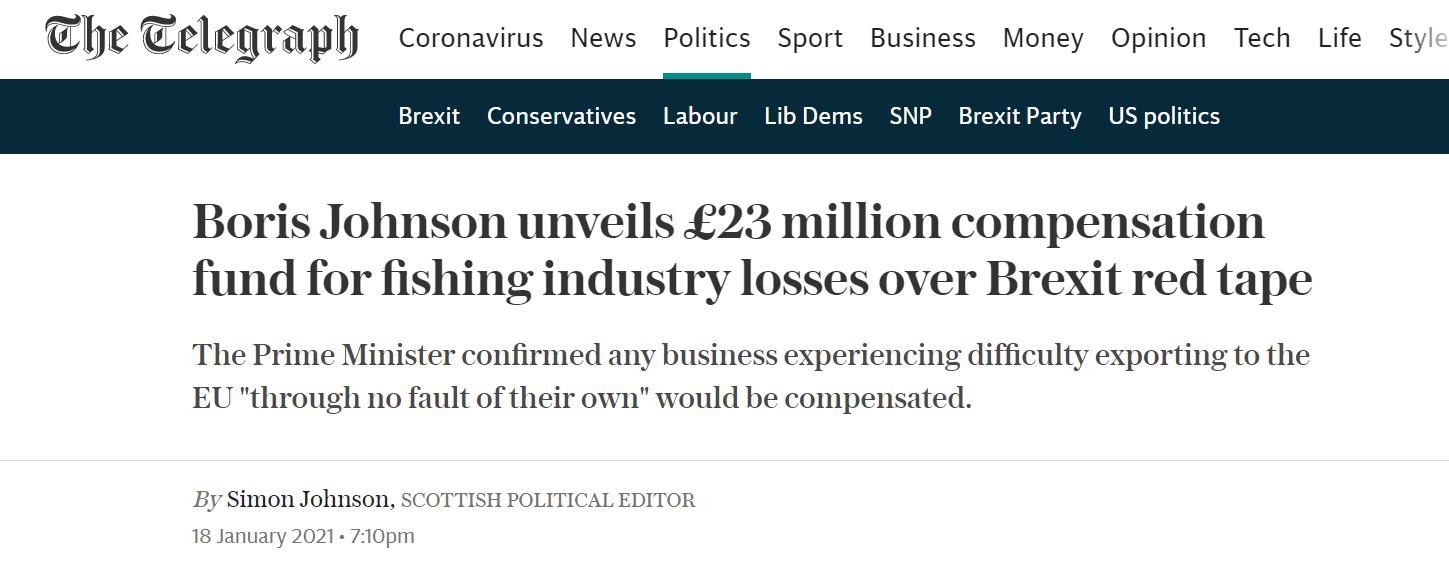
Task: Open the Brexit subtopic link
Action: (x=429, y=116)
